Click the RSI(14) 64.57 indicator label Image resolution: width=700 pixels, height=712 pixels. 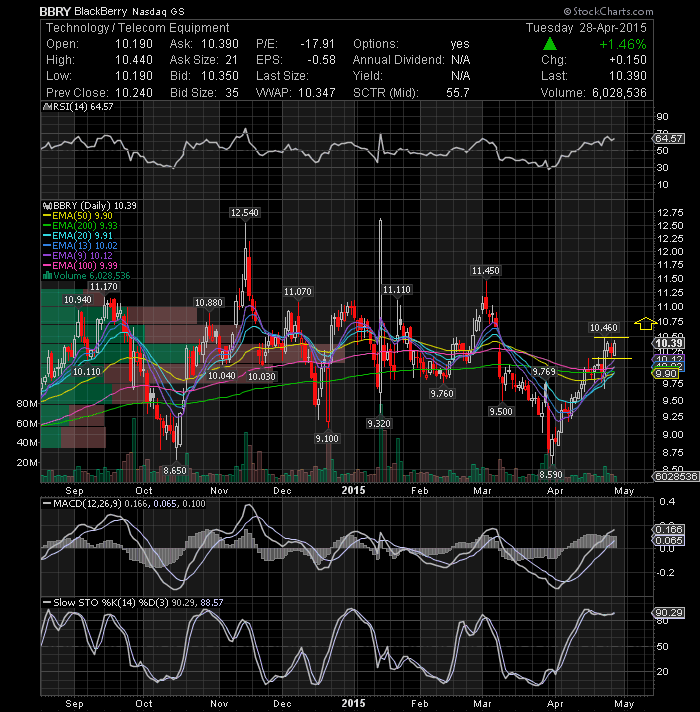click(x=83, y=107)
